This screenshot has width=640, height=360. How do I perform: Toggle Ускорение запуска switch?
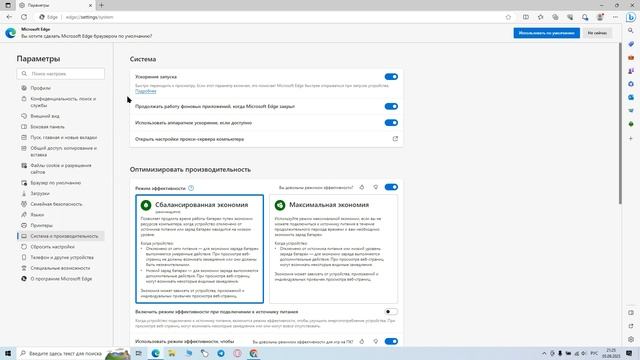pos(391,77)
